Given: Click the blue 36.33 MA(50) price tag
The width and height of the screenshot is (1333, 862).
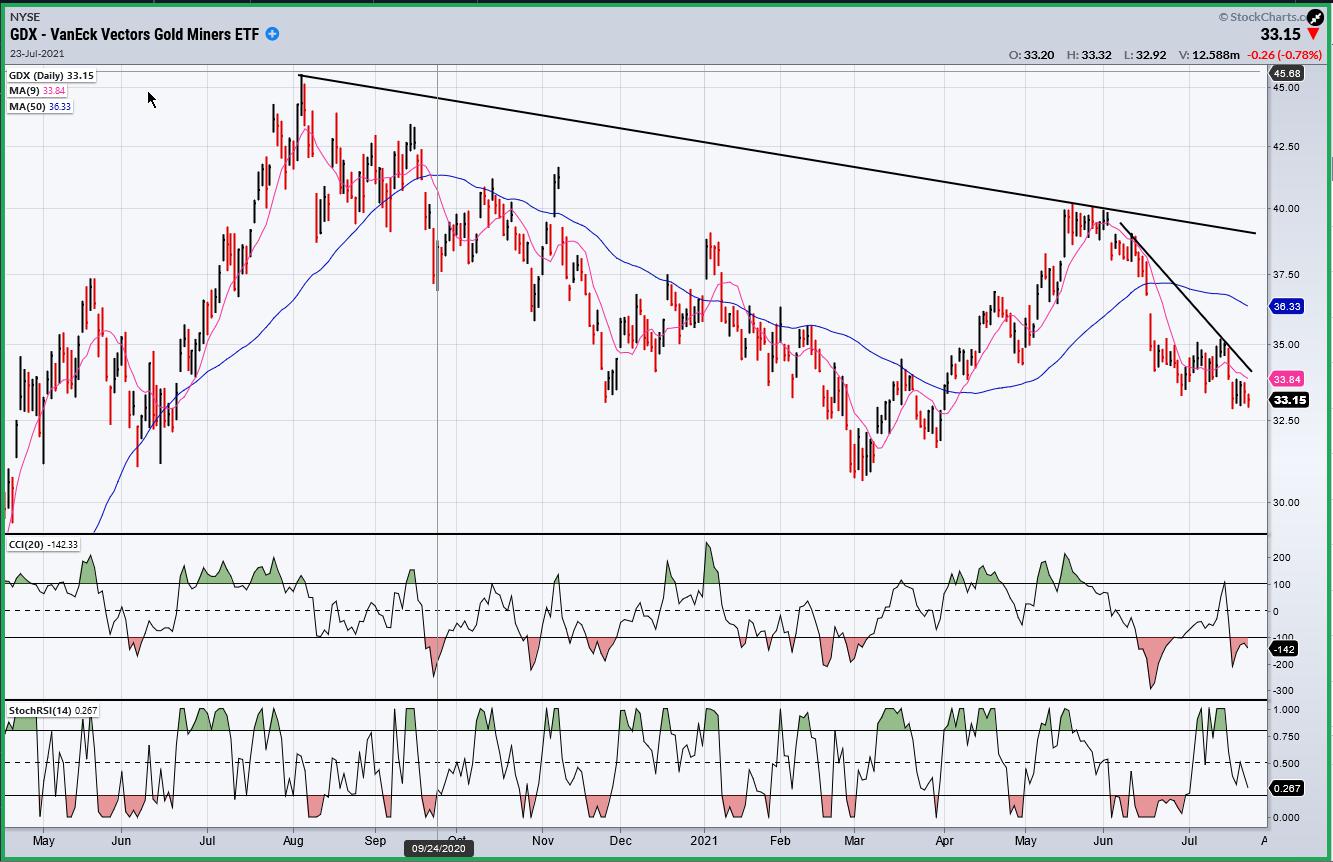Looking at the screenshot, I should pyautogui.click(x=1286, y=307).
